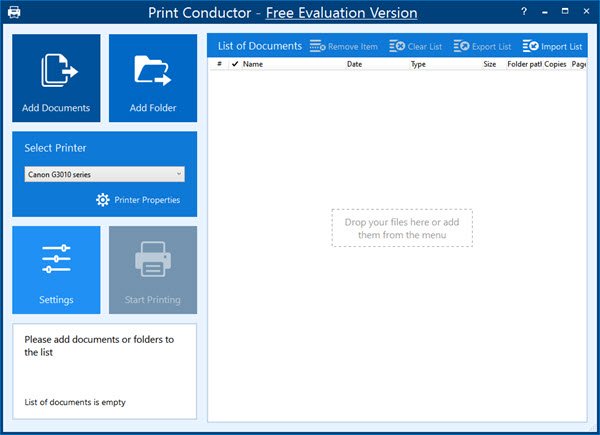The image size is (600, 435).
Task: Click the help question mark icon
Action: (524, 11)
